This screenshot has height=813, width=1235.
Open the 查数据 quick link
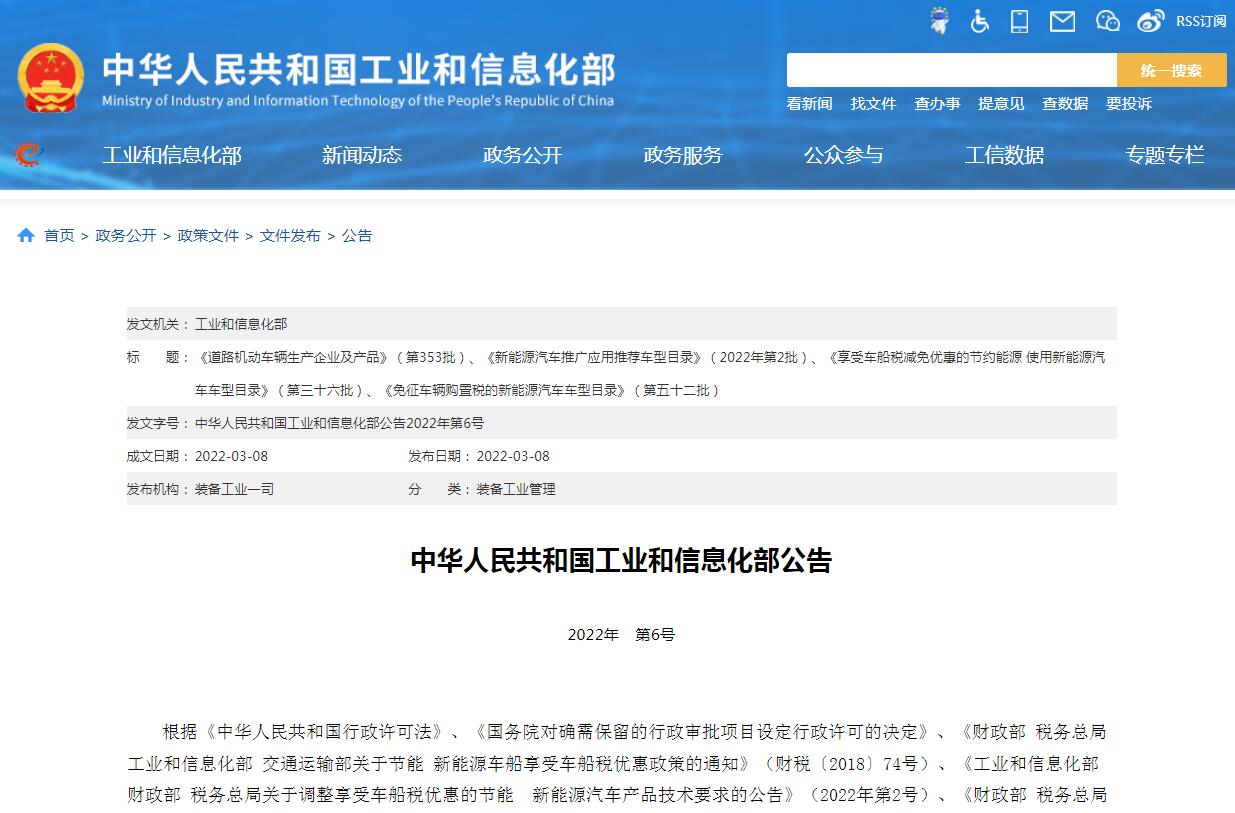[x=1065, y=103]
